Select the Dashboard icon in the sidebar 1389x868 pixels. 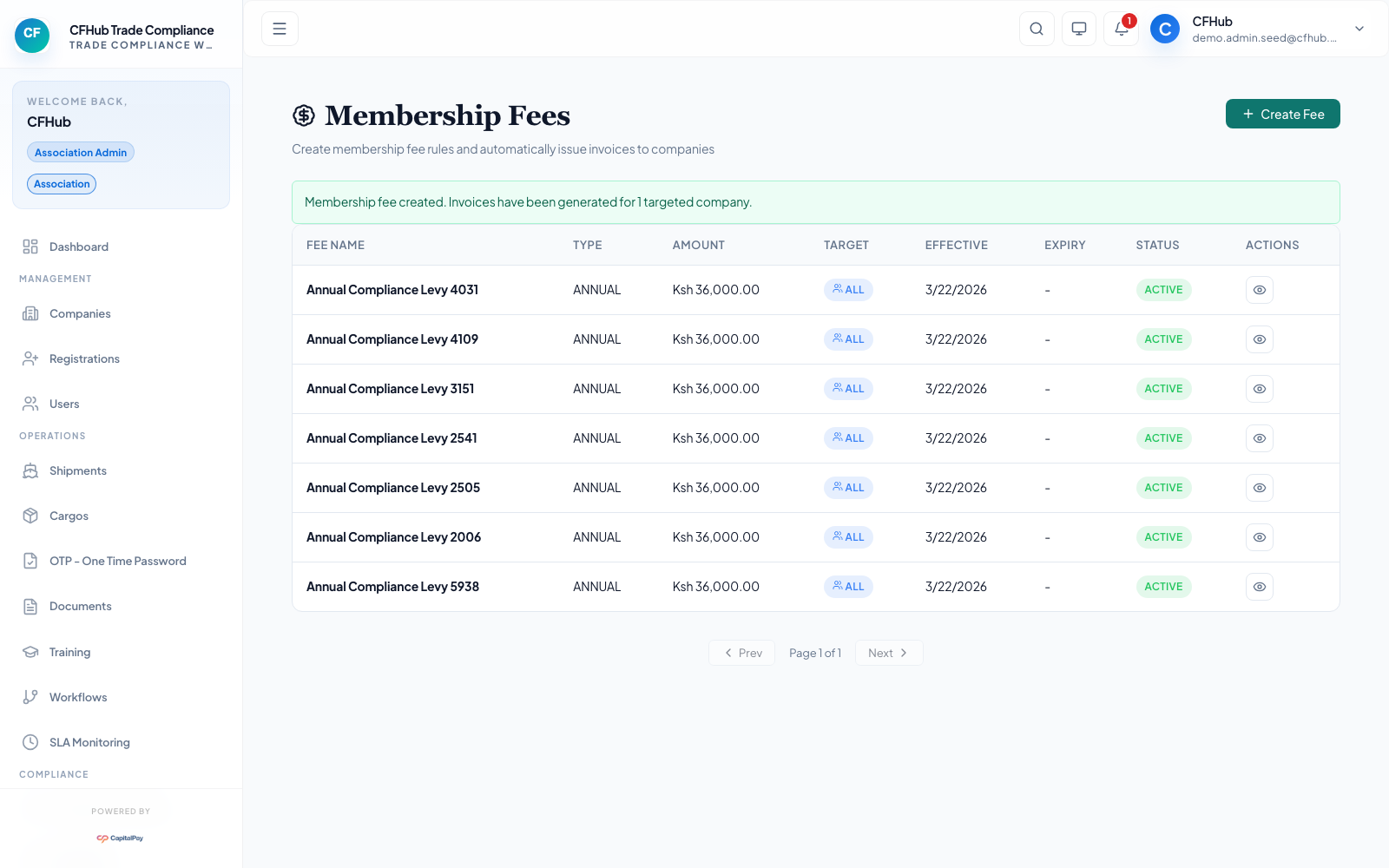30,247
